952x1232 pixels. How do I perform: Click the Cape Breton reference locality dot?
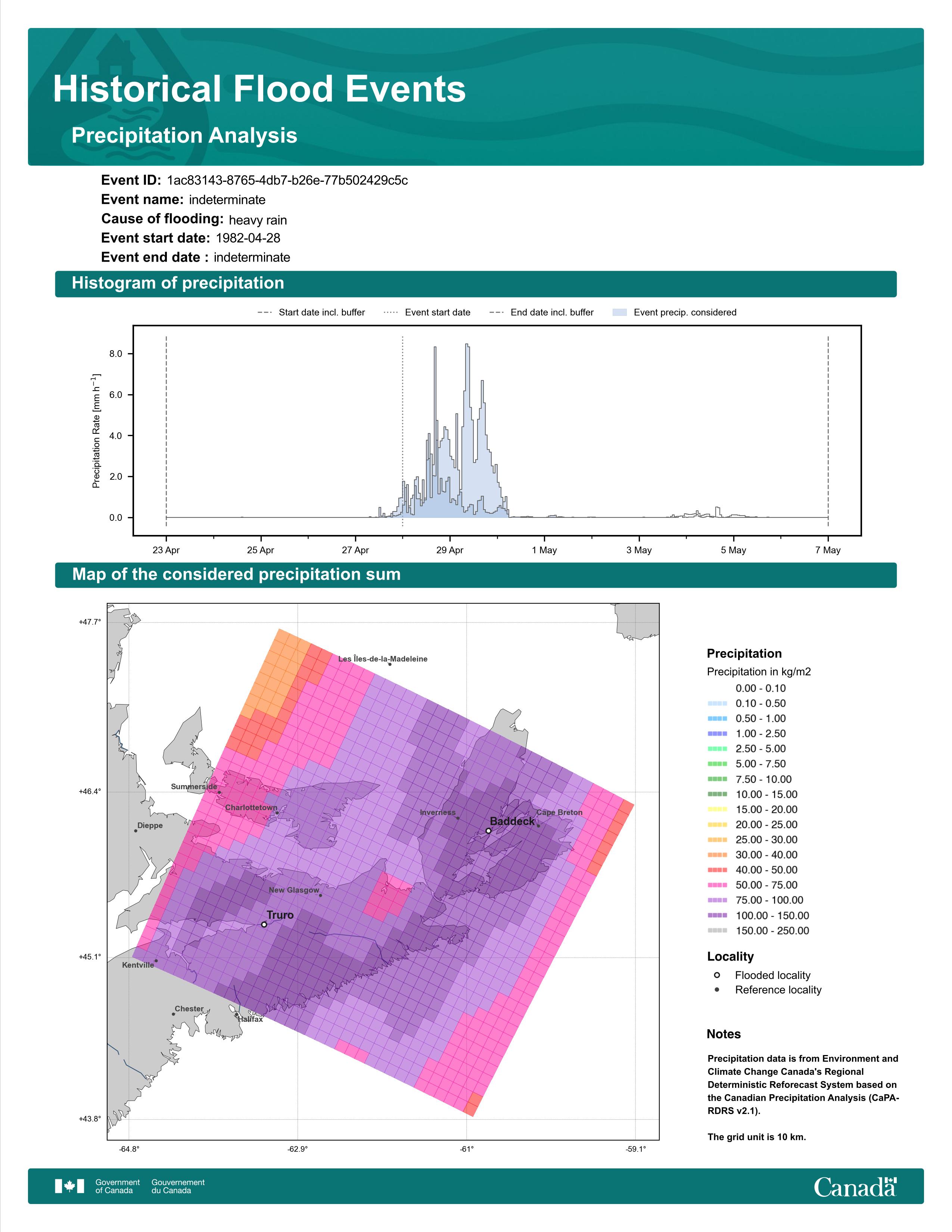pyautogui.click(x=539, y=826)
